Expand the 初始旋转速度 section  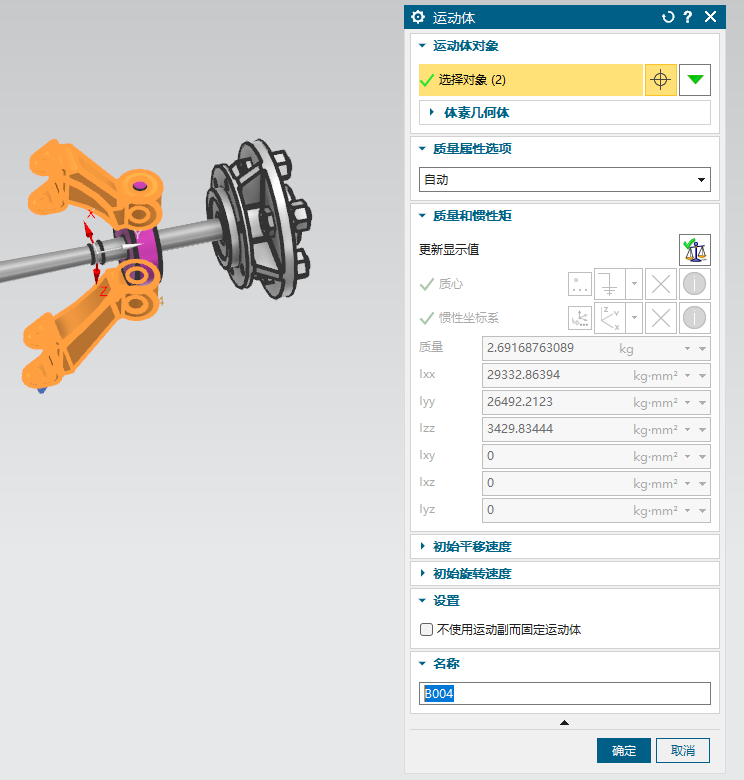click(471, 573)
